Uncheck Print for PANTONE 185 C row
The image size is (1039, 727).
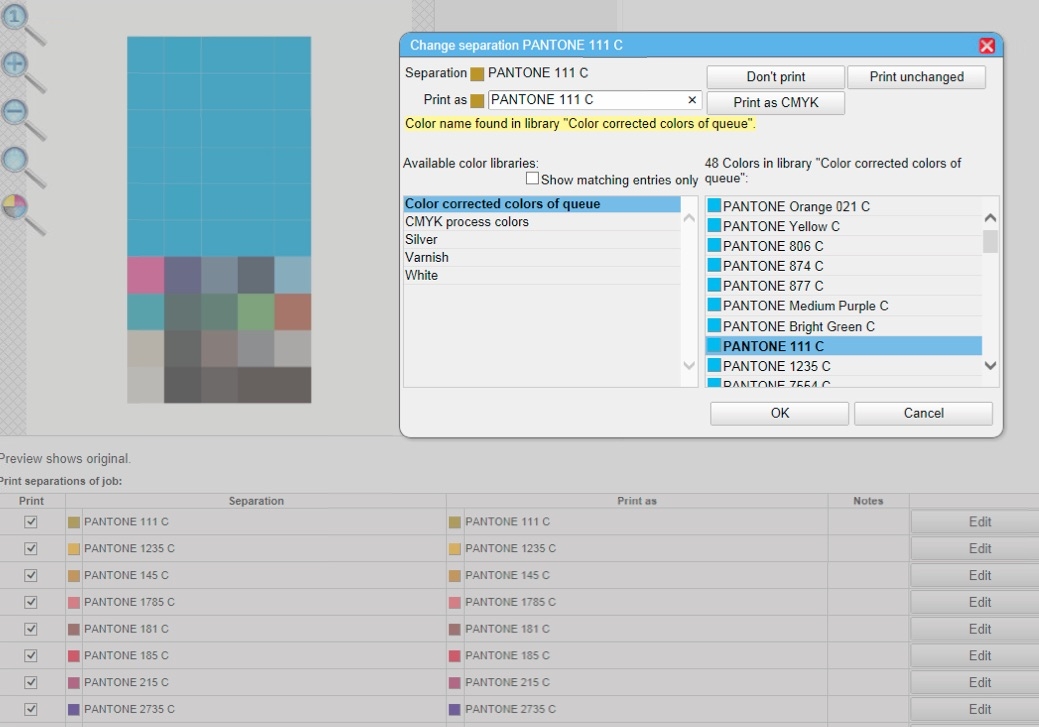point(30,655)
